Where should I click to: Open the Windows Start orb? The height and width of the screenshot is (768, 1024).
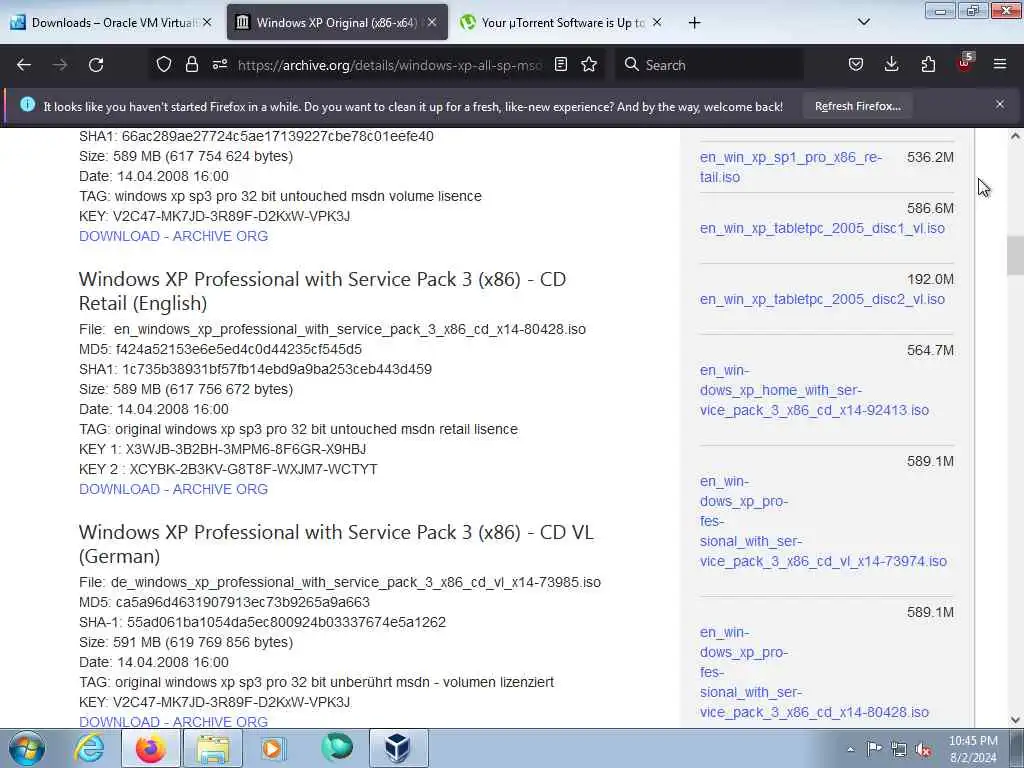click(27, 748)
